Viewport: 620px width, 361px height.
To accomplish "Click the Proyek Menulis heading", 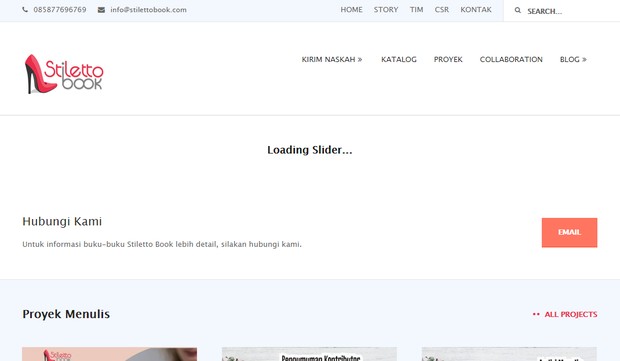I will point(66,314).
